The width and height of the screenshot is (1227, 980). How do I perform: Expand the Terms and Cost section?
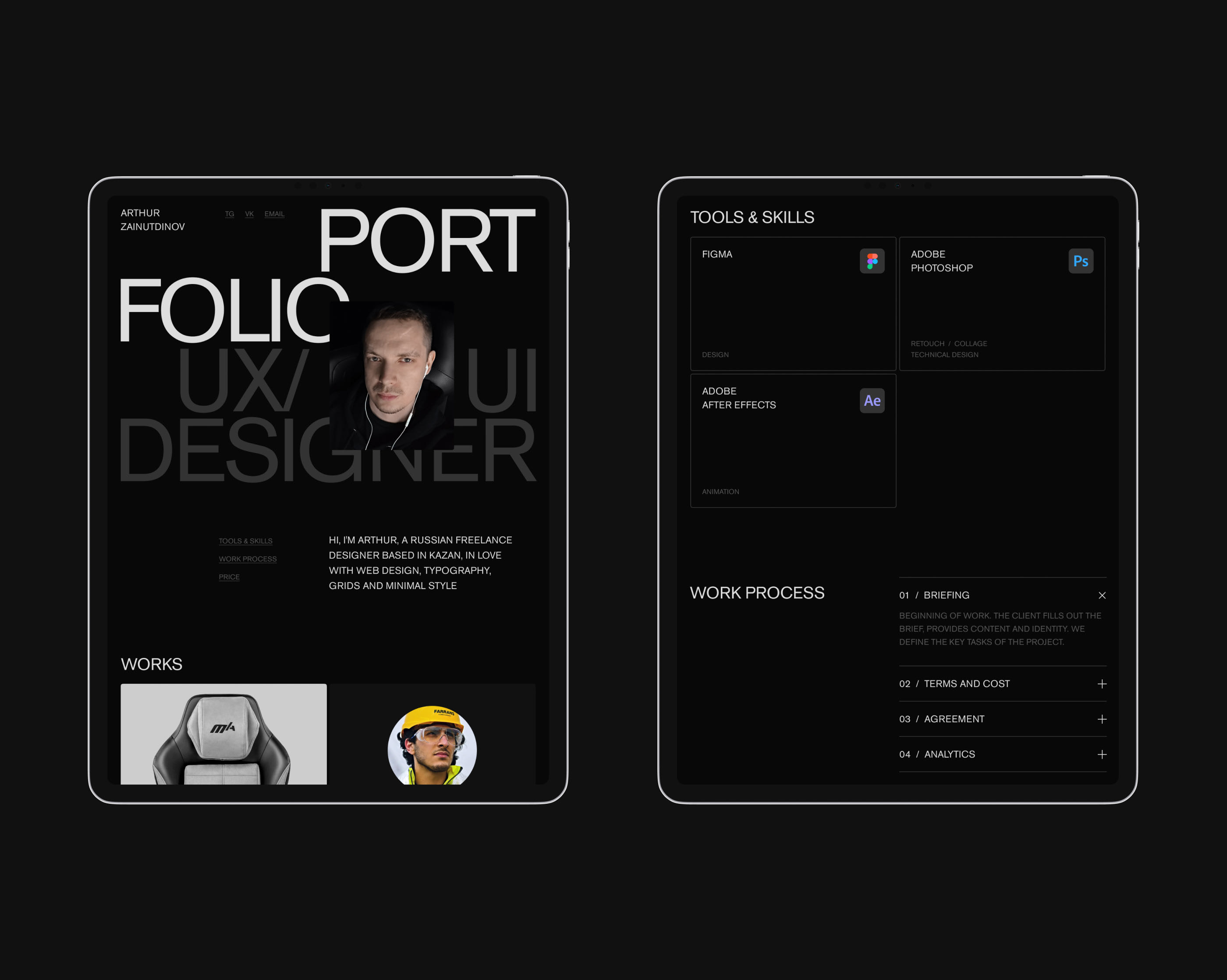1102,683
